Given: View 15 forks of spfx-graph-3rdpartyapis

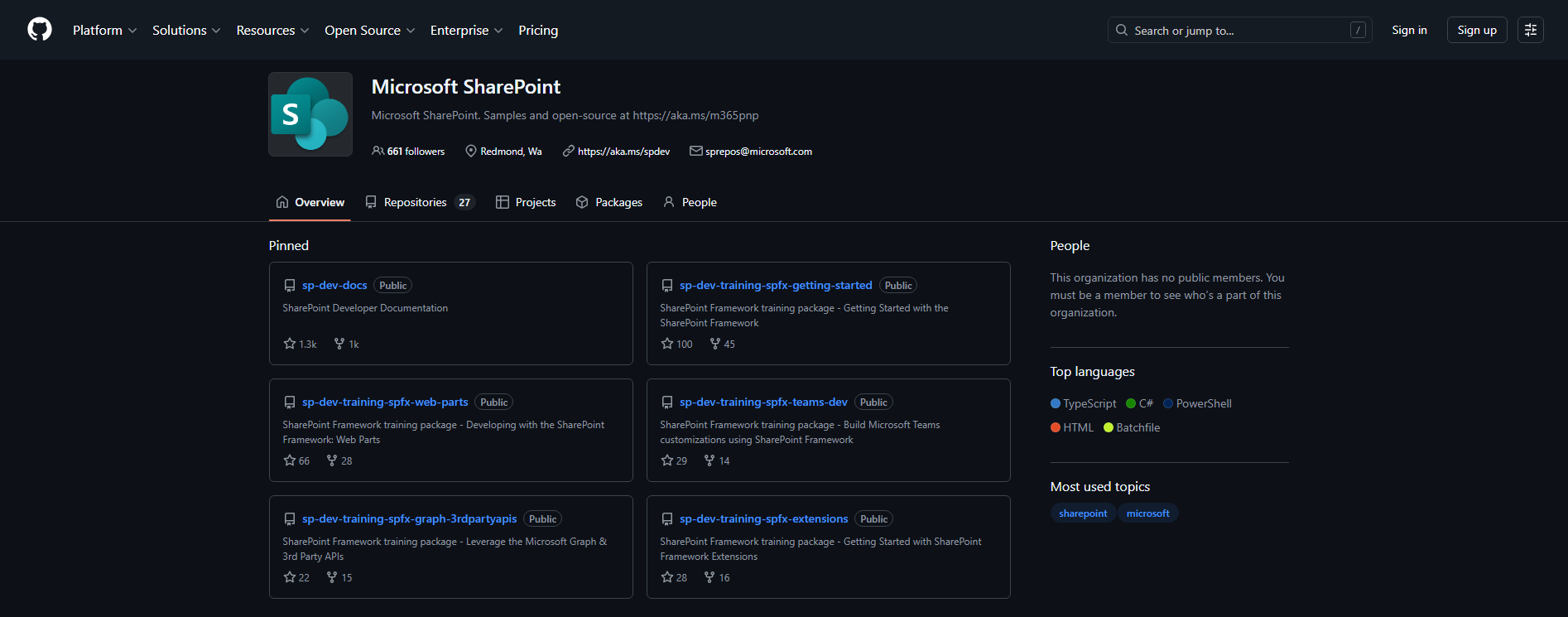Looking at the screenshot, I should pos(339,577).
